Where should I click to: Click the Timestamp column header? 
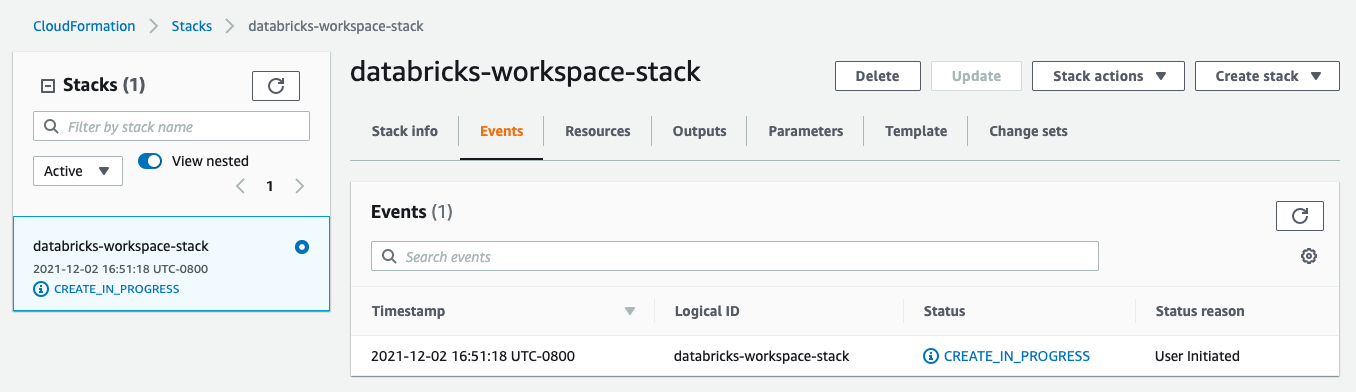point(408,311)
